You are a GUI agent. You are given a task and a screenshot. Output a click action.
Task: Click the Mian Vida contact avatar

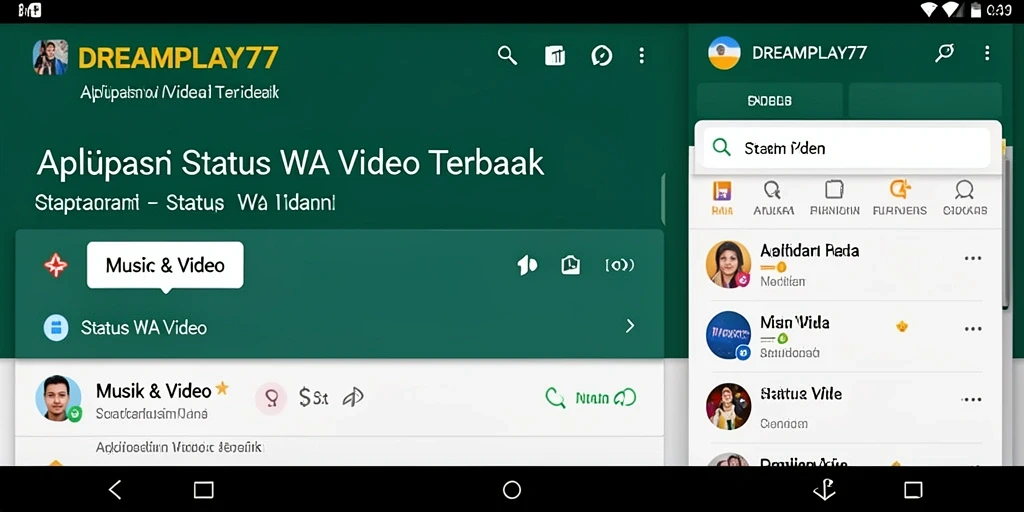point(728,335)
